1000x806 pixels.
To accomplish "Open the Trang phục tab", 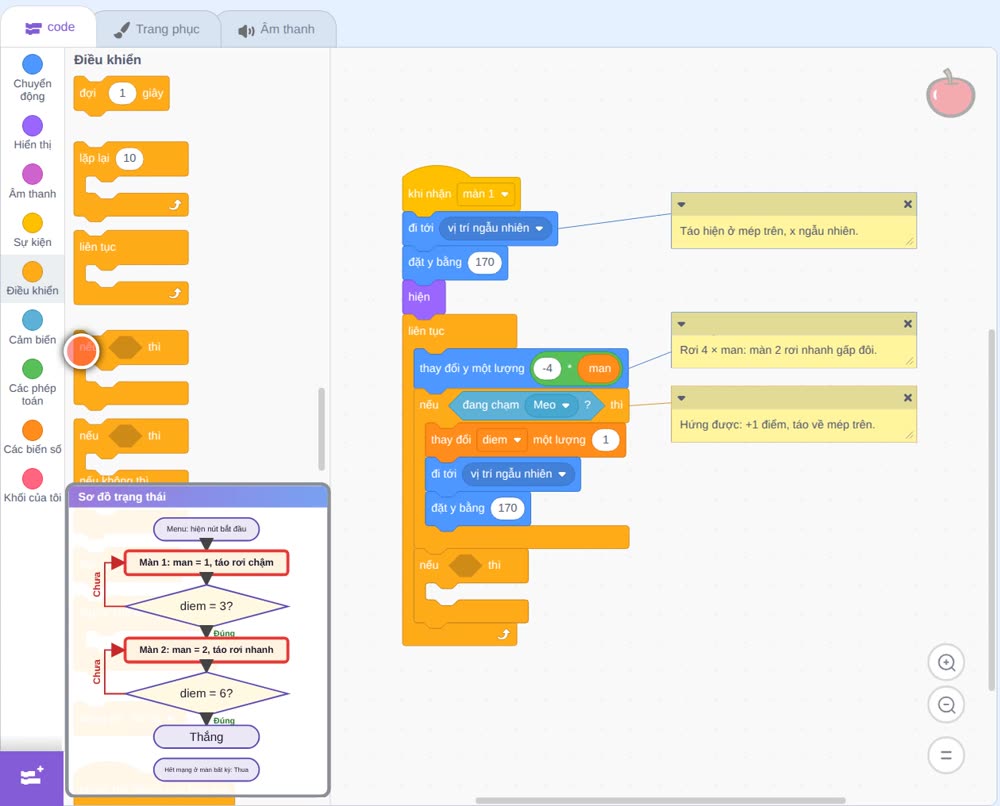I will [157, 29].
